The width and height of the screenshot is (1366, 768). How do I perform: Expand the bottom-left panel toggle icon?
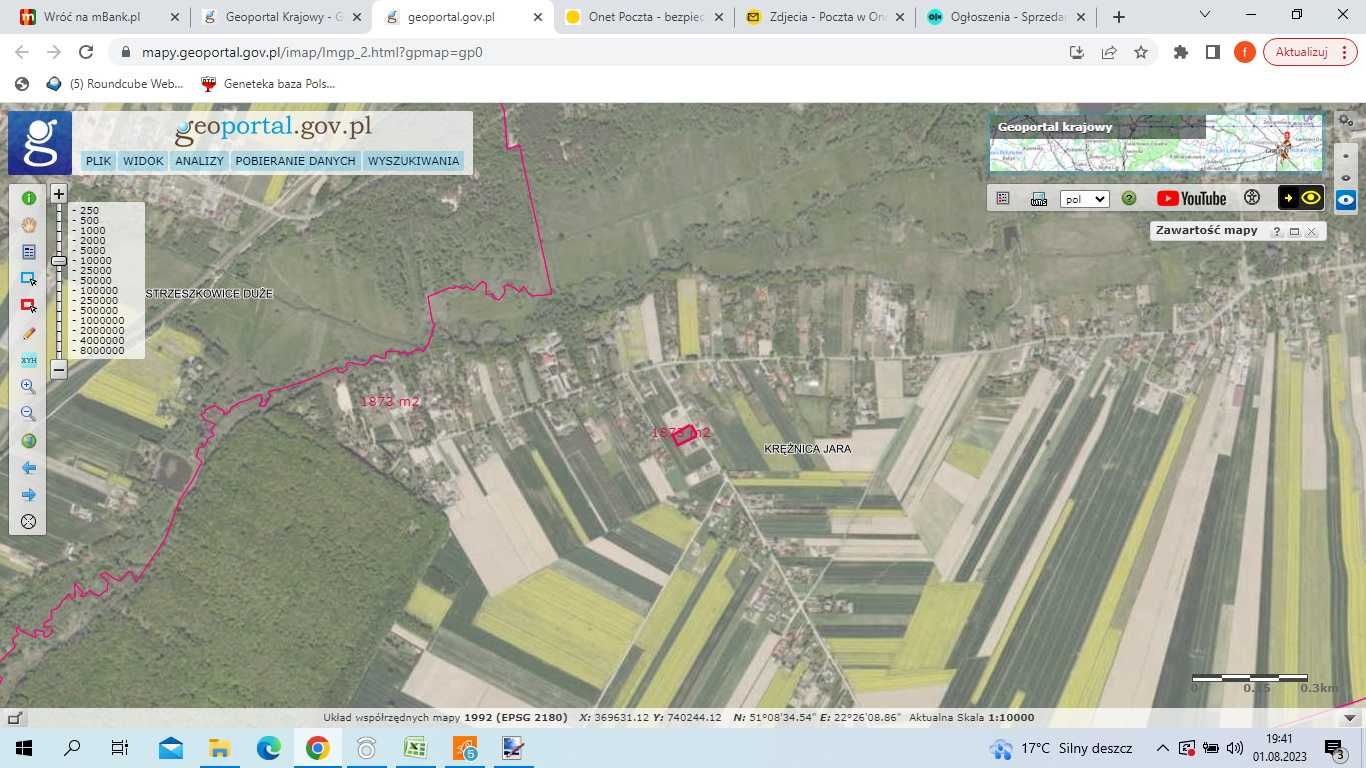[14, 717]
